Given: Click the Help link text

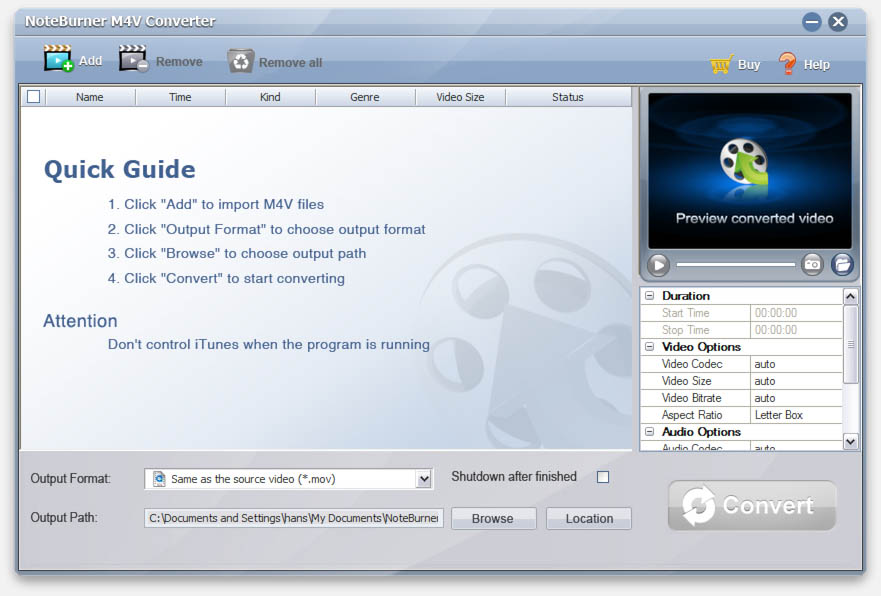Looking at the screenshot, I should click(816, 65).
